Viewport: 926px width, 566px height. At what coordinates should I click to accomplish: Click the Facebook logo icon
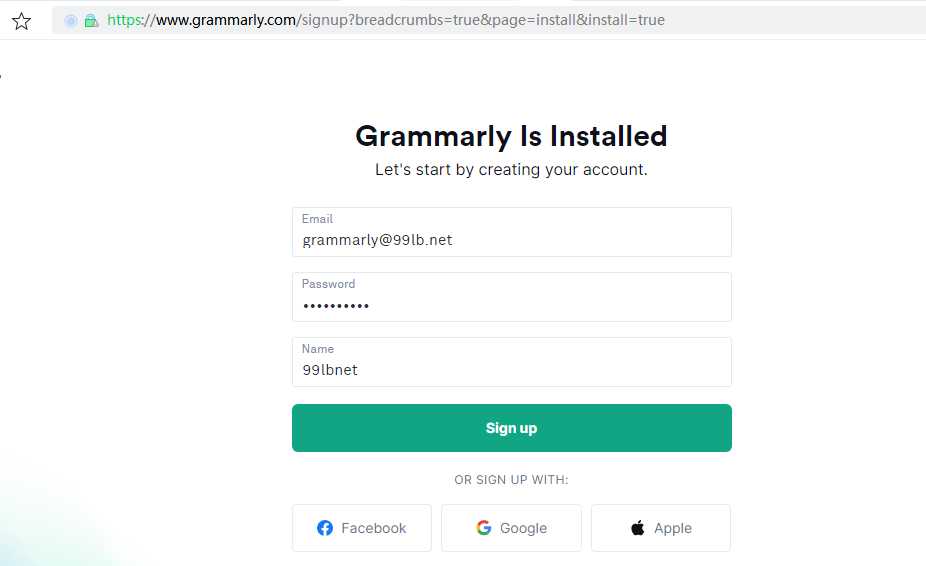[325, 528]
